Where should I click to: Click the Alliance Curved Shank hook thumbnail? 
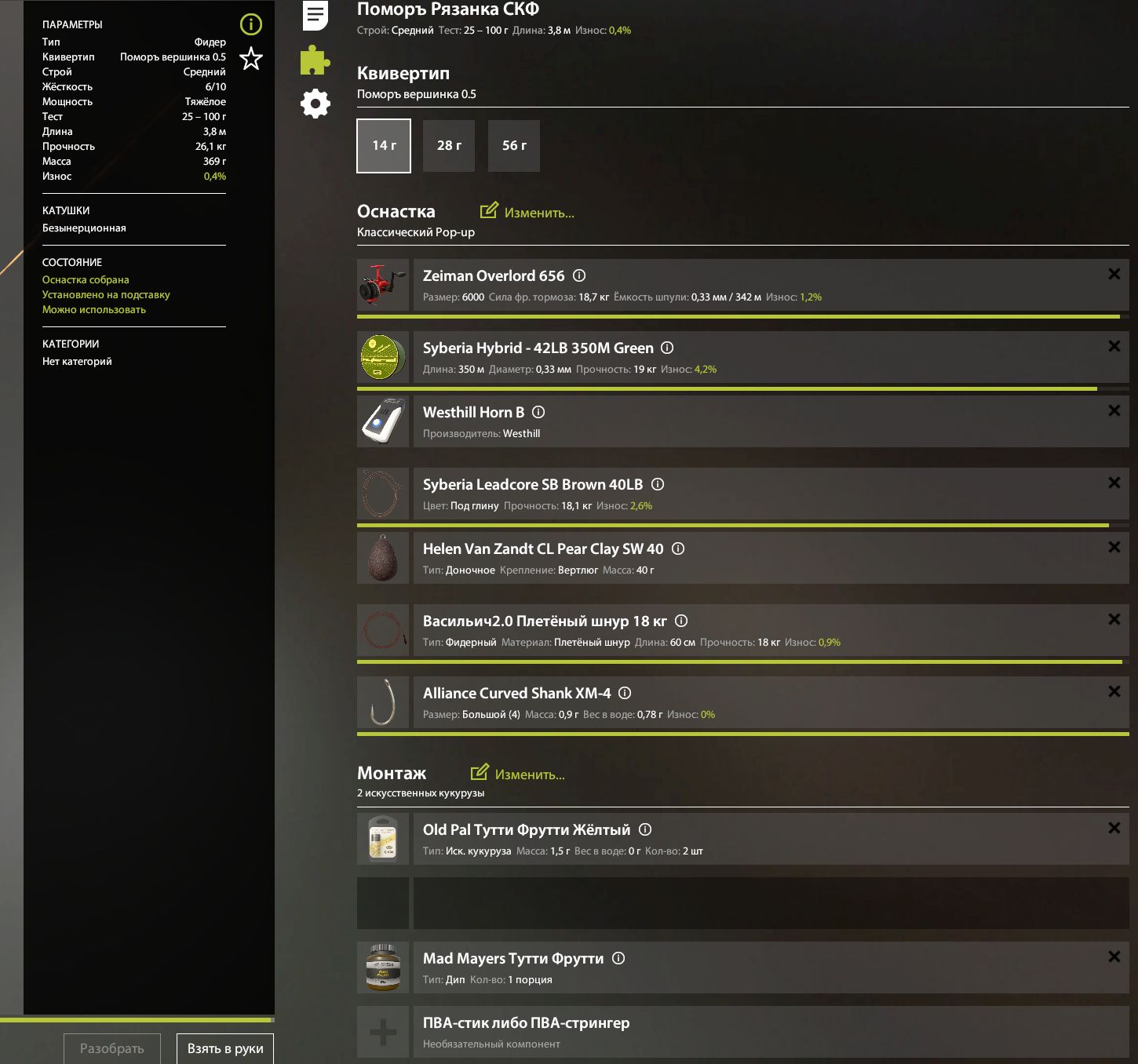pyautogui.click(x=383, y=702)
